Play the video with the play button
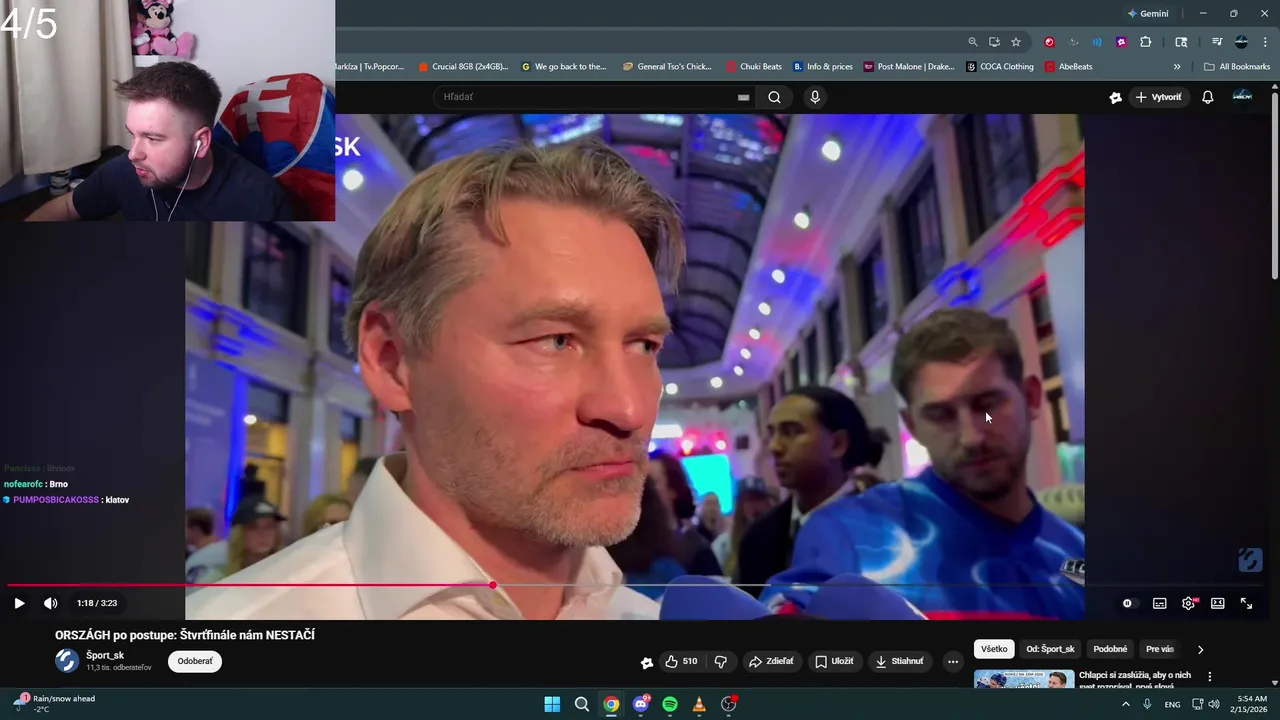This screenshot has height=720, width=1280. click(x=19, y=603)
